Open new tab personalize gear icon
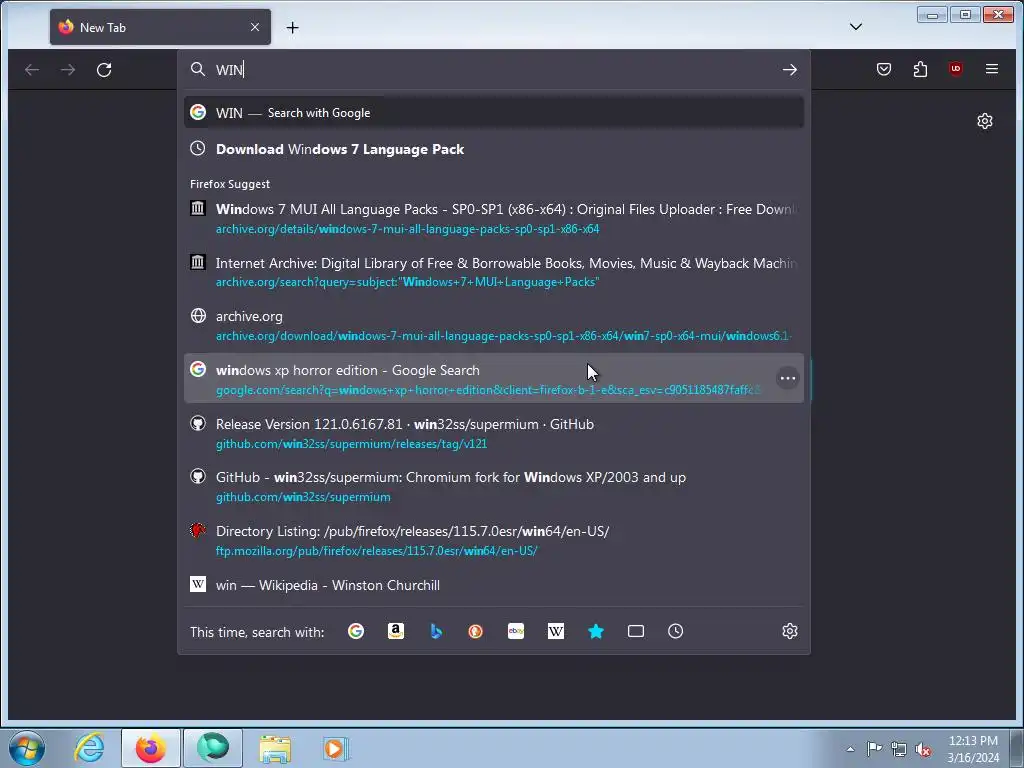Viewport: 1024px width, 768px height. (x=985, y=121)
